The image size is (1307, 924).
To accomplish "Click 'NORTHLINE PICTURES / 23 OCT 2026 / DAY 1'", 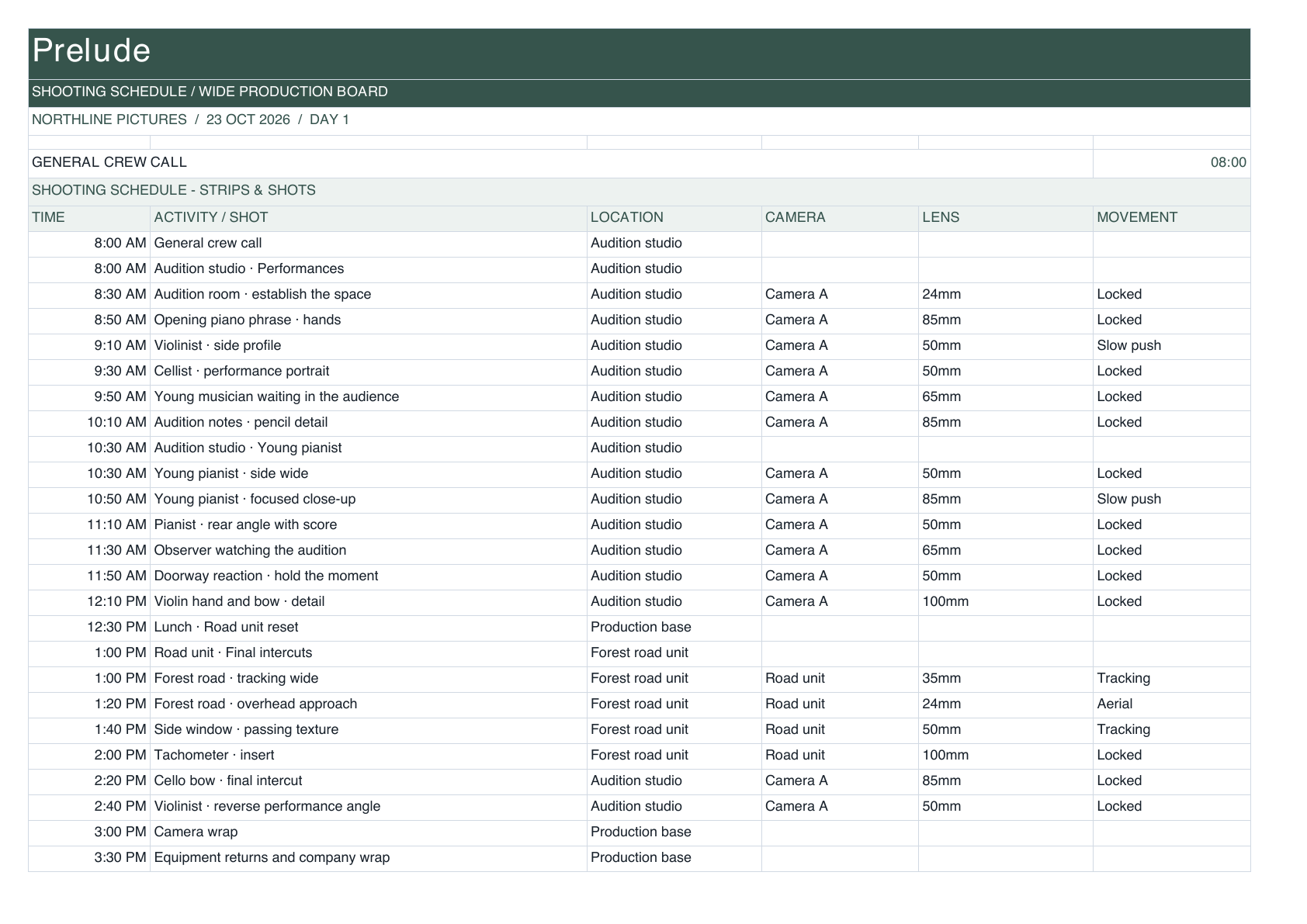I will pyautogui.click(x=190, y=119).
